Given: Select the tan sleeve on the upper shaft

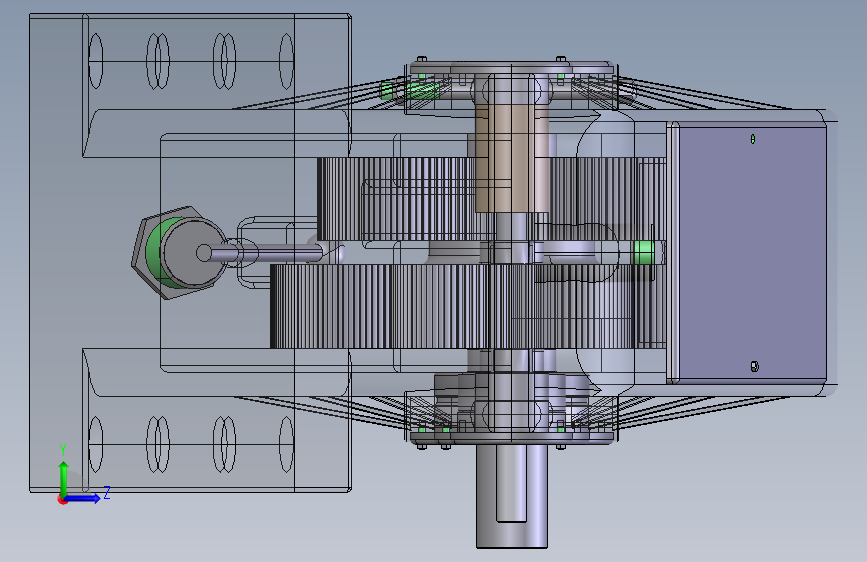Looking at the screenshot, I should [511, 159].
